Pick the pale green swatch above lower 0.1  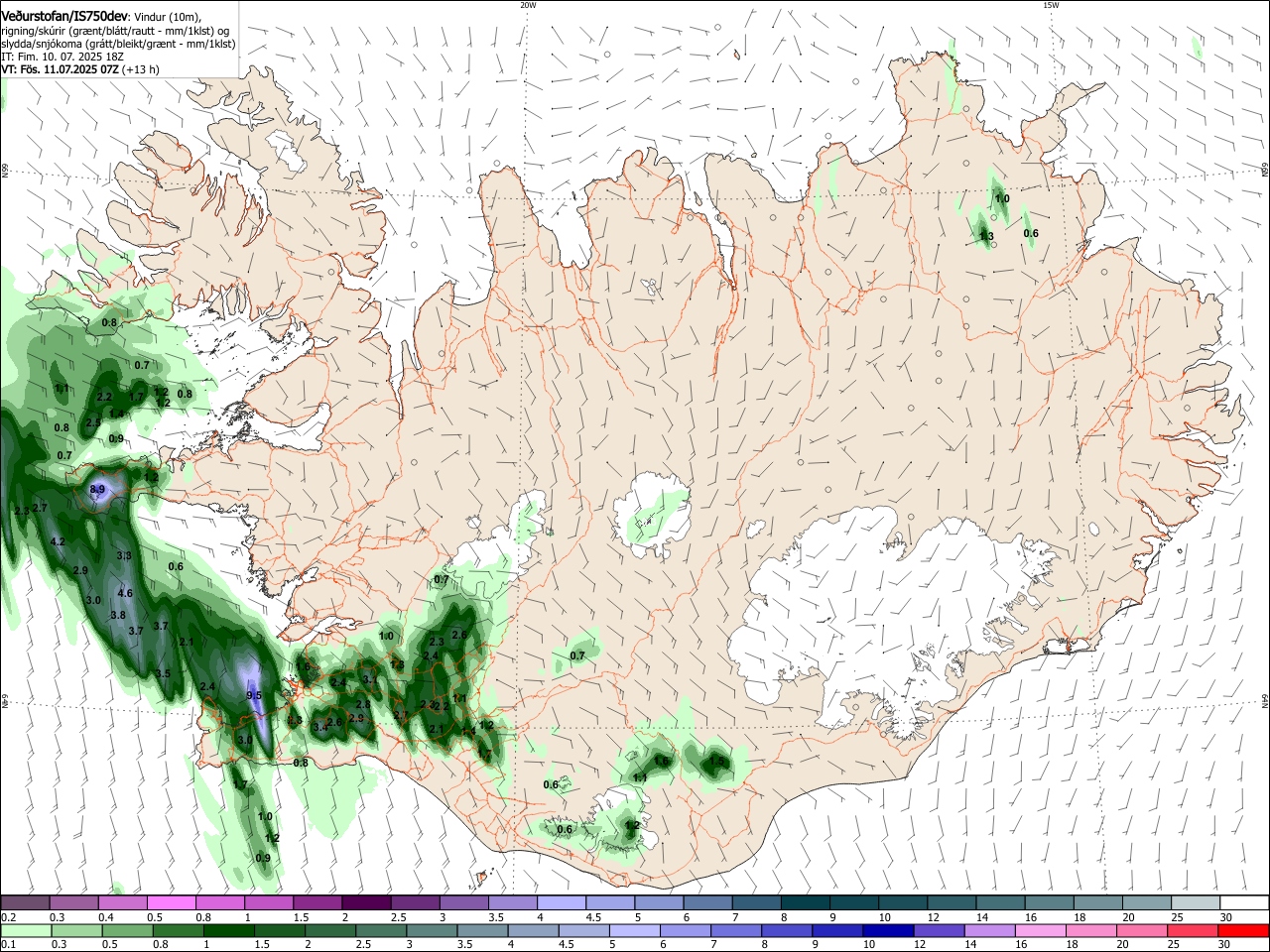(x=25, y=930)
